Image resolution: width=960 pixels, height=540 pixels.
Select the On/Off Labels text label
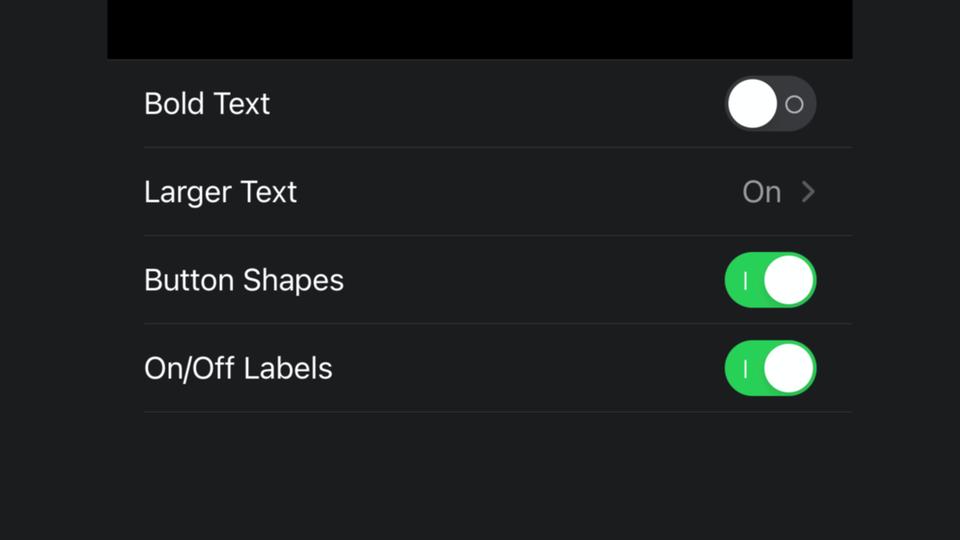coord(238,369)
